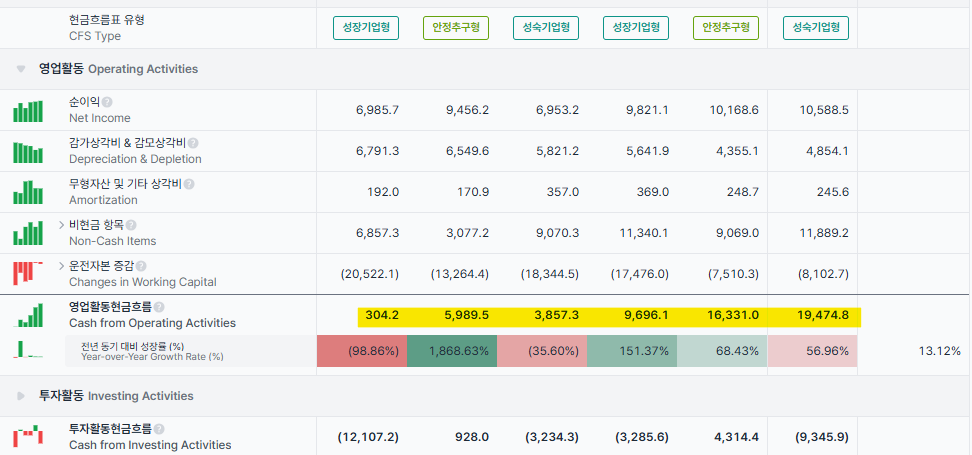This screenshot has height=455, width=972.
Task: Click the dark green 1,868.63% growth cell
Action: (x=452, y=351)
